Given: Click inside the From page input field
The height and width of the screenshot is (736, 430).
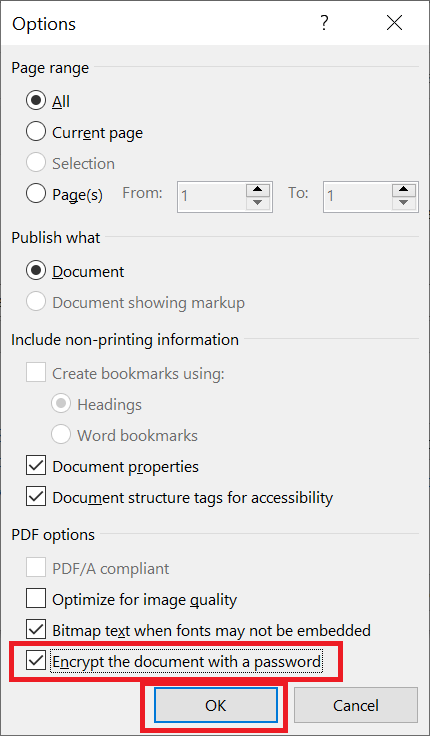Looking at the screenshot, I should (x=212, y=196).
